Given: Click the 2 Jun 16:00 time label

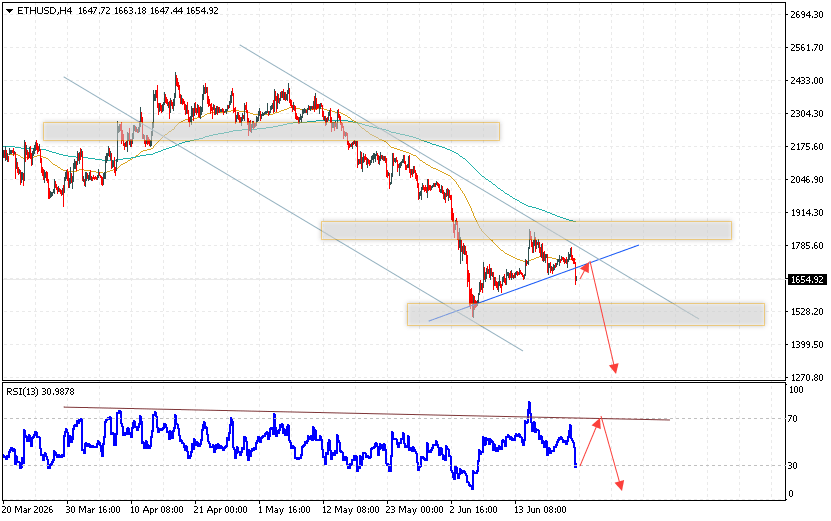Looking at the screenshot, I should tap(474, 510).
